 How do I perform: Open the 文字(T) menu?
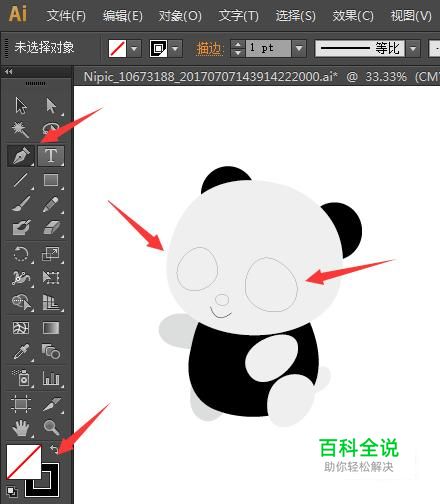[238, 16]
